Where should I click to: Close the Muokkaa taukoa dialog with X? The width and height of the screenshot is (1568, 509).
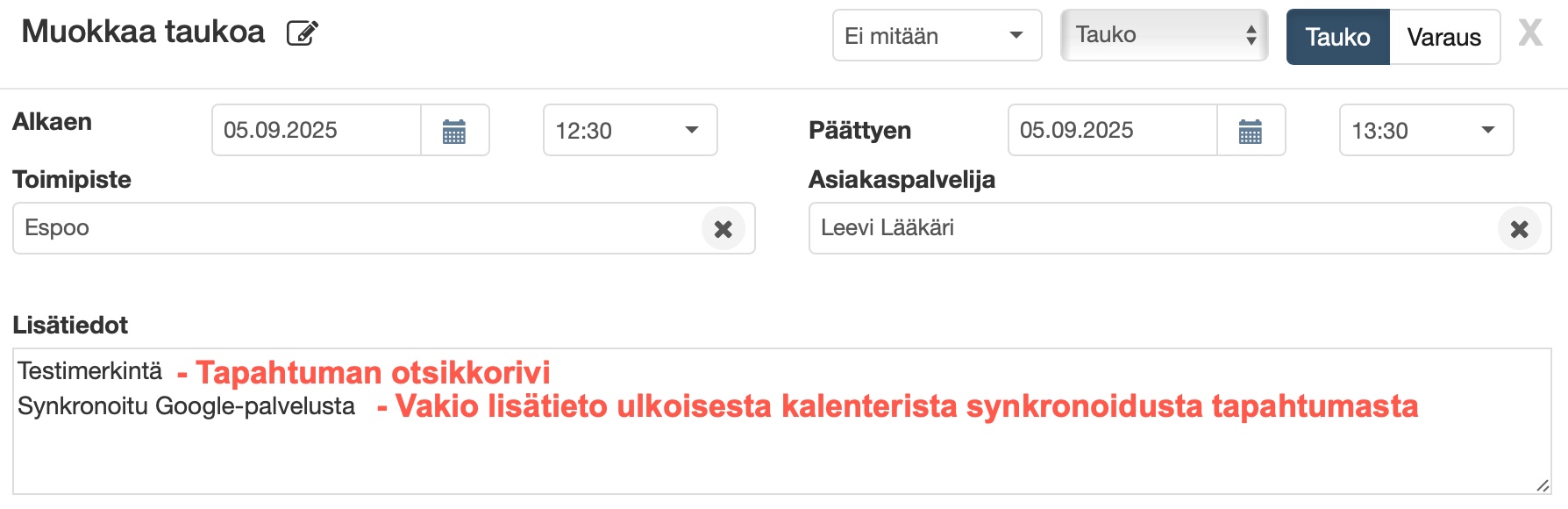[x=1530, y=34]
